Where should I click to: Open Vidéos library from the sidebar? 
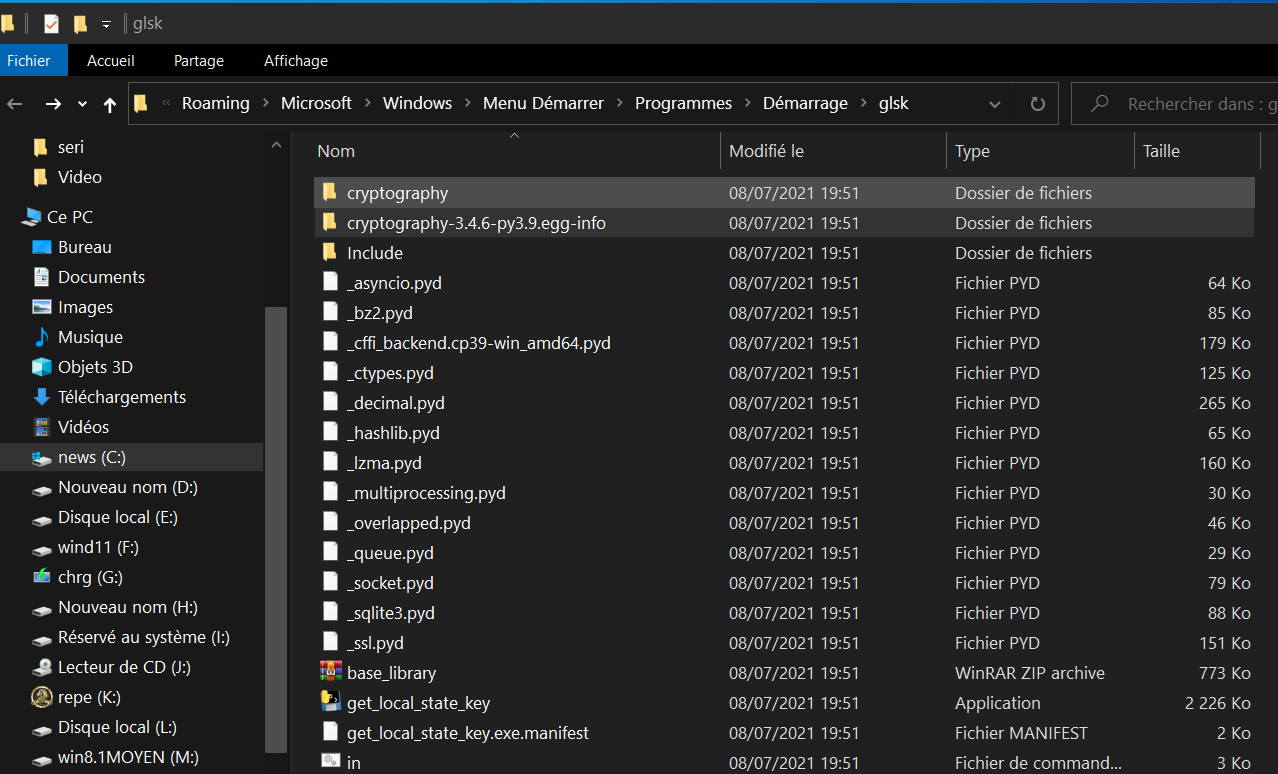pyautogui.click(x=83, y=427)
